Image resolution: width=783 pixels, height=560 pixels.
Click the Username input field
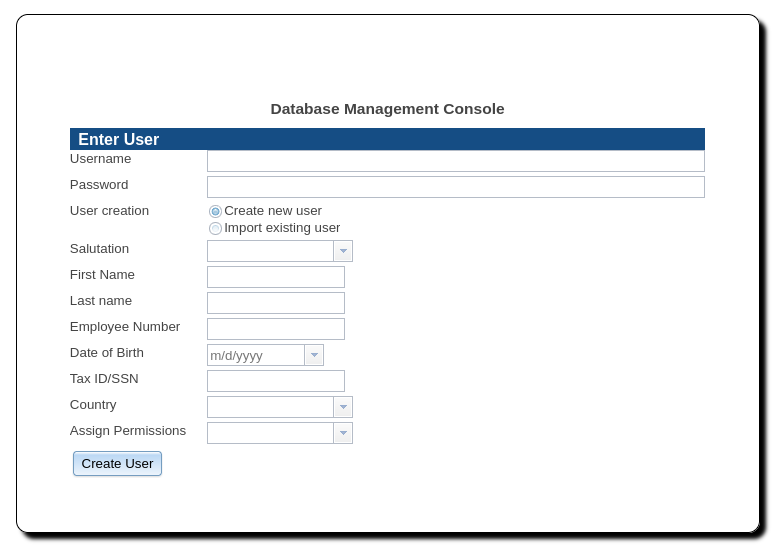click(455, 161)
